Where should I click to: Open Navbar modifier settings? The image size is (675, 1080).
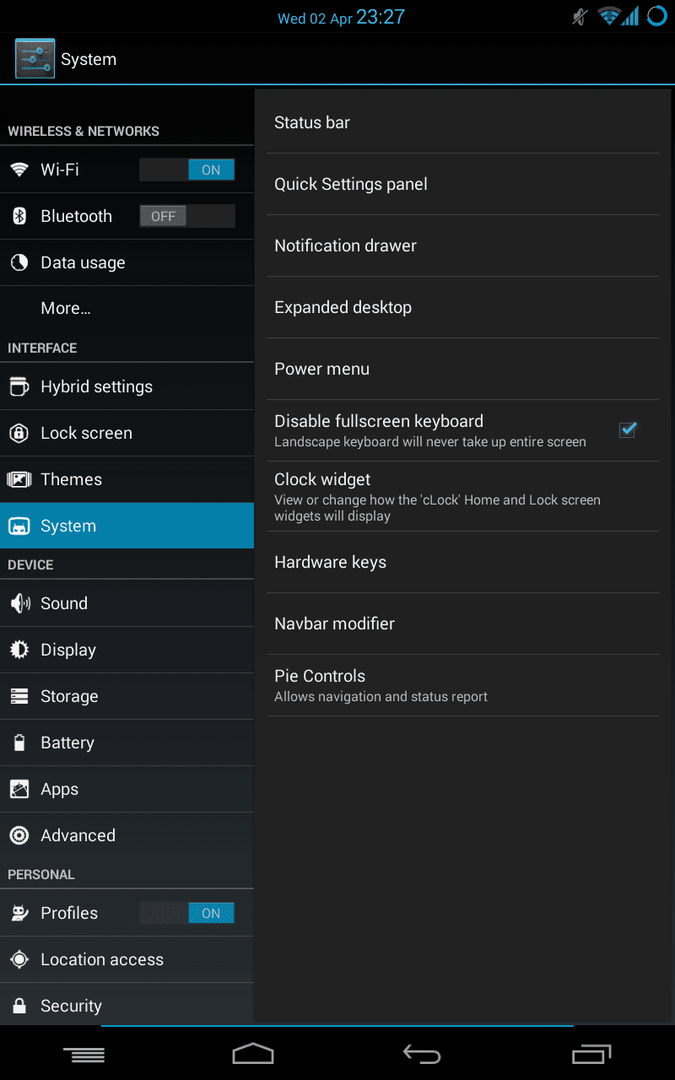pos(463,624)
